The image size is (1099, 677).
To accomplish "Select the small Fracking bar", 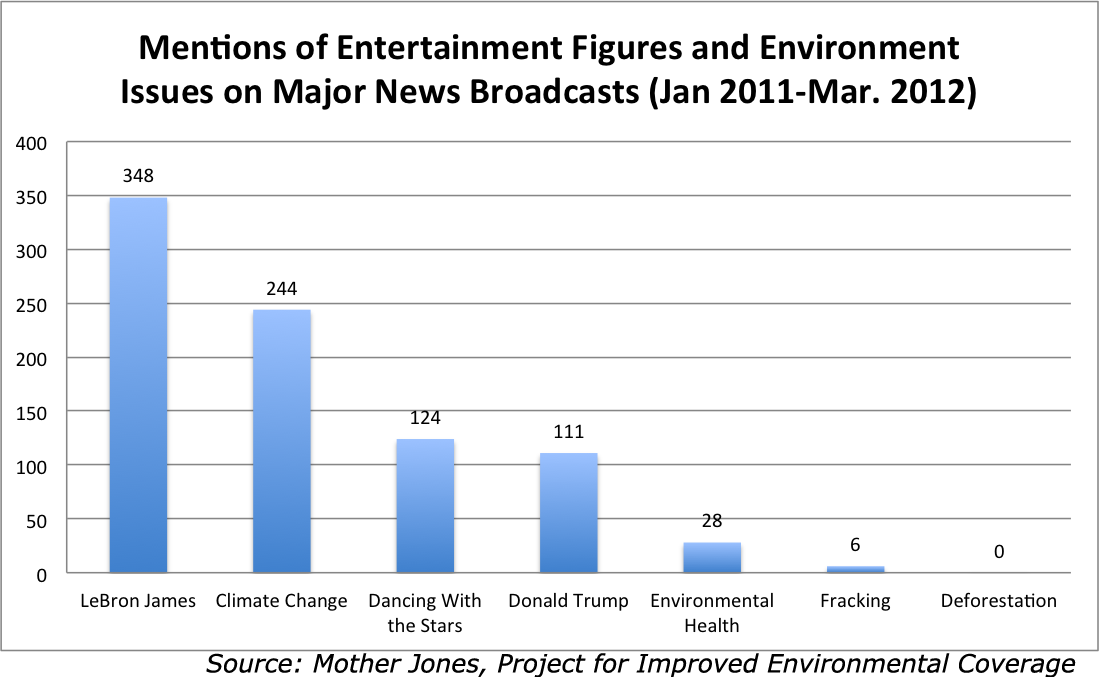I will click(855, 569).
